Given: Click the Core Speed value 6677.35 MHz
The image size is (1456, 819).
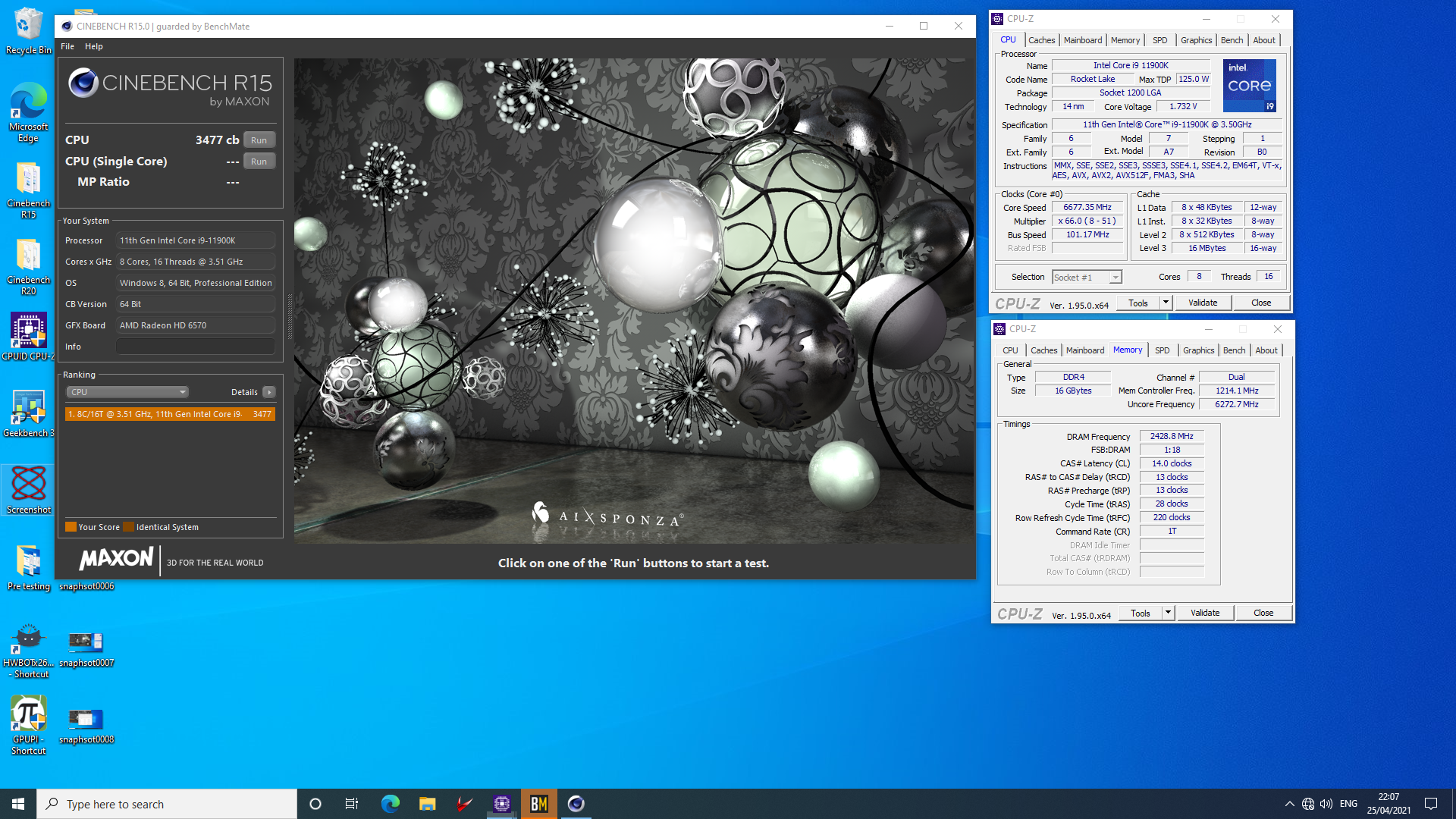Looking at the screenshot, I should point(1087,208).
